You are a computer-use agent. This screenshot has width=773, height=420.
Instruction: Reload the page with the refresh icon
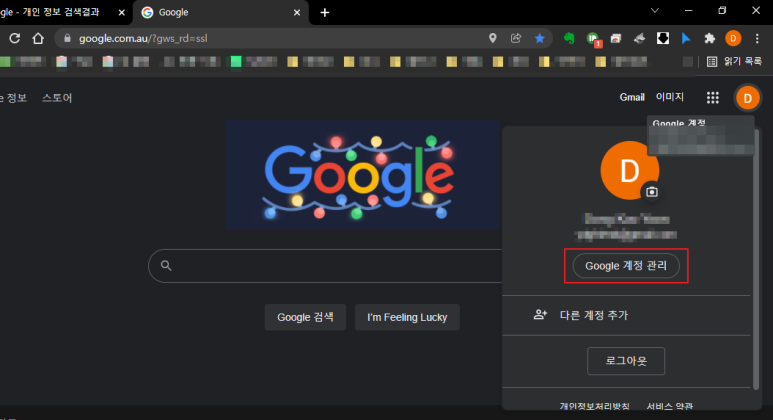(15, 38)
